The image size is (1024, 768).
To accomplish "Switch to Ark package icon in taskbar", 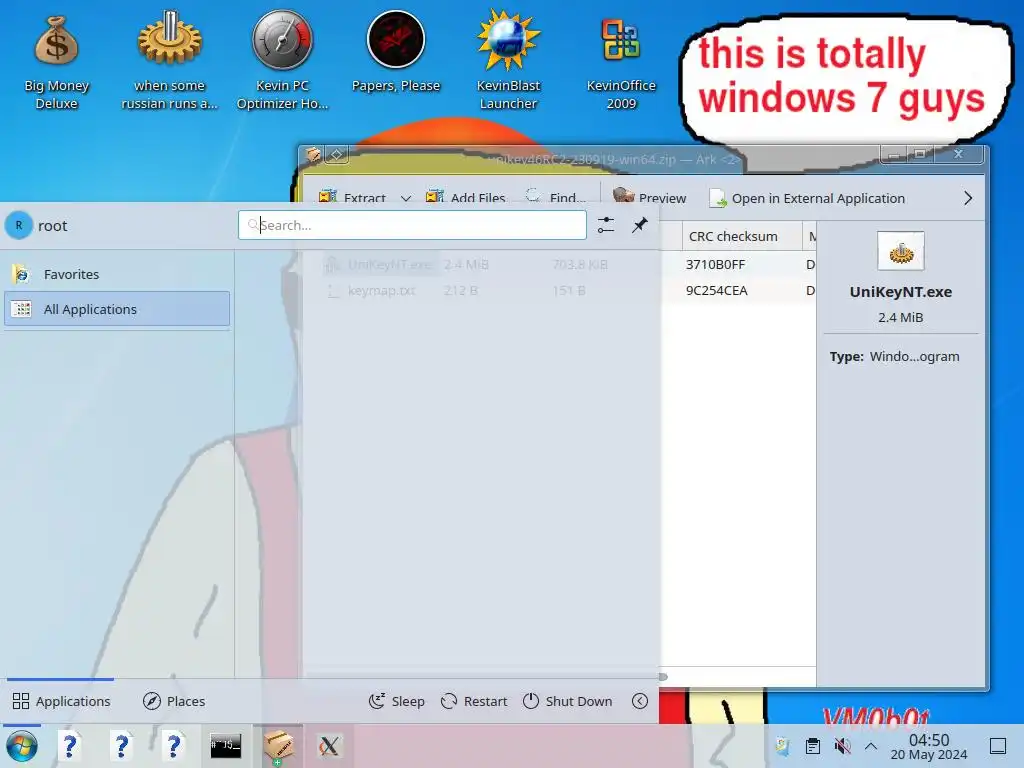I will pyautogui.click(x=278, y=746).
